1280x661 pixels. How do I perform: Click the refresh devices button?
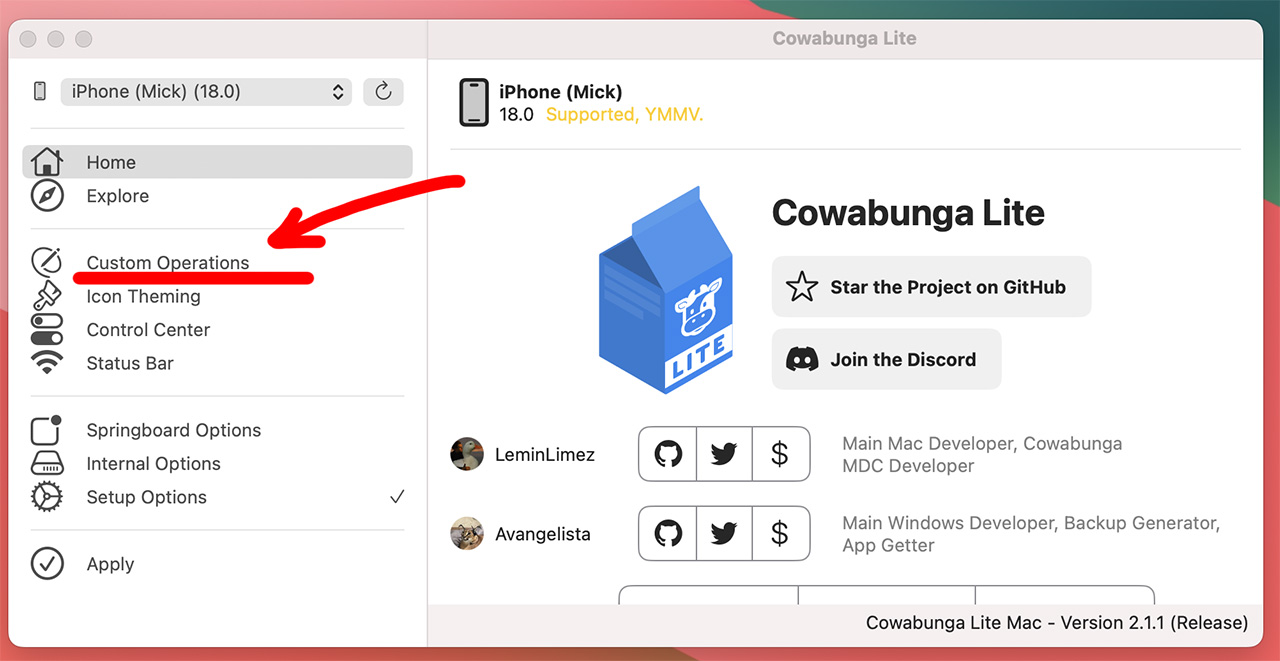[383, 92]
